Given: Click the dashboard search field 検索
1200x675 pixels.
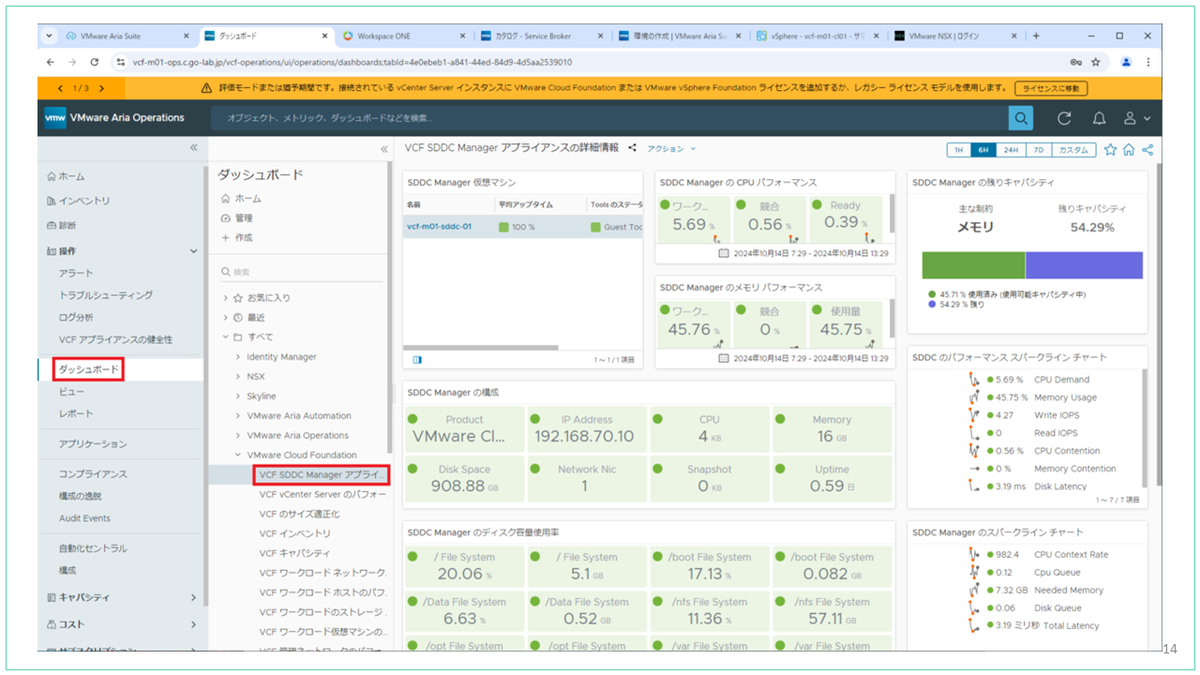Looking at the screenshot, I should click(x=300, y=272).
